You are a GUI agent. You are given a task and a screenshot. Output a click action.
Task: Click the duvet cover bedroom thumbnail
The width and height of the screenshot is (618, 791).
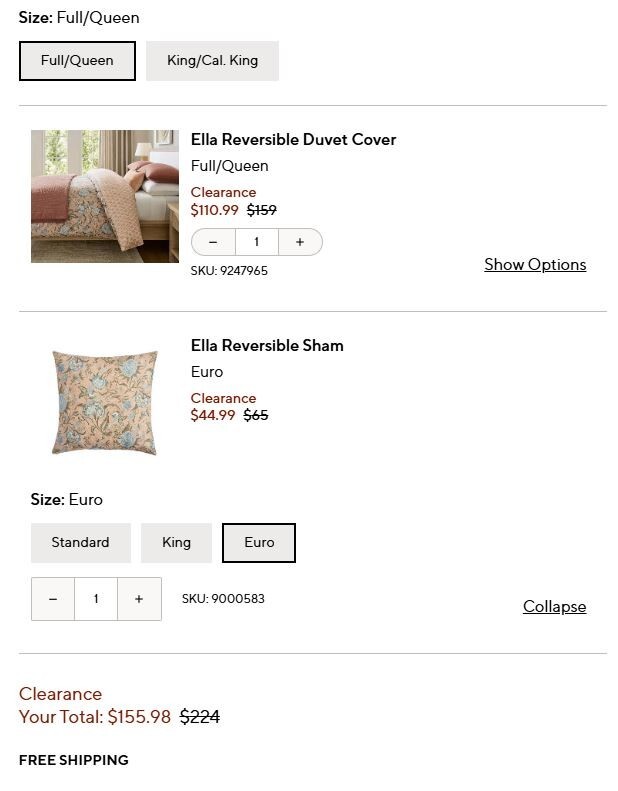click(104, 196)
